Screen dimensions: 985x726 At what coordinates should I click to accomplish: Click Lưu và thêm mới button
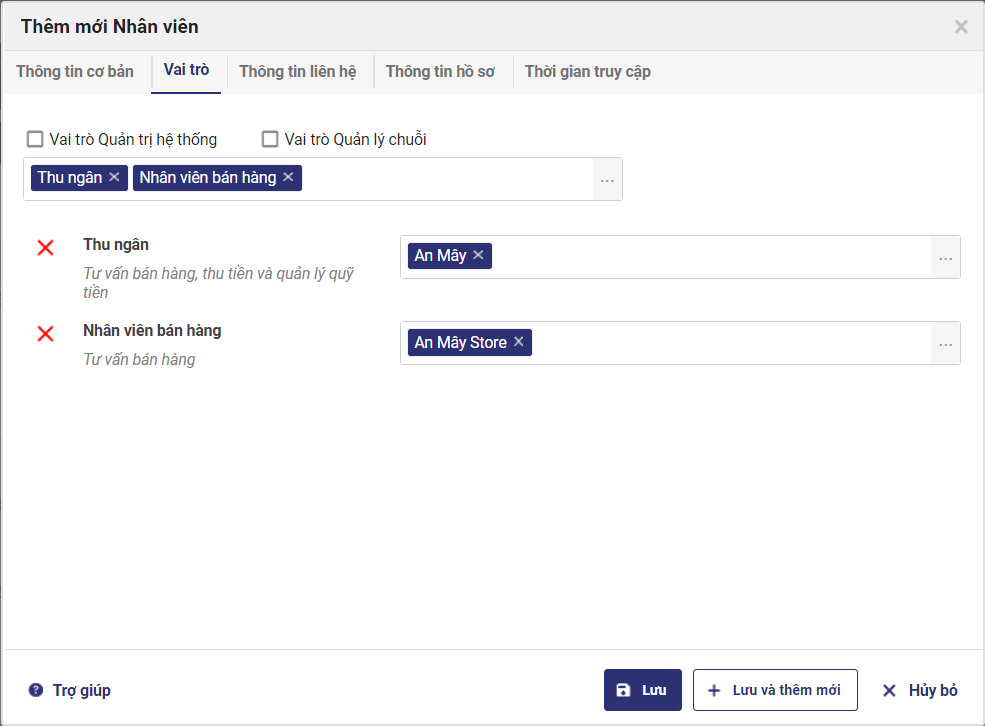point(775,690)
